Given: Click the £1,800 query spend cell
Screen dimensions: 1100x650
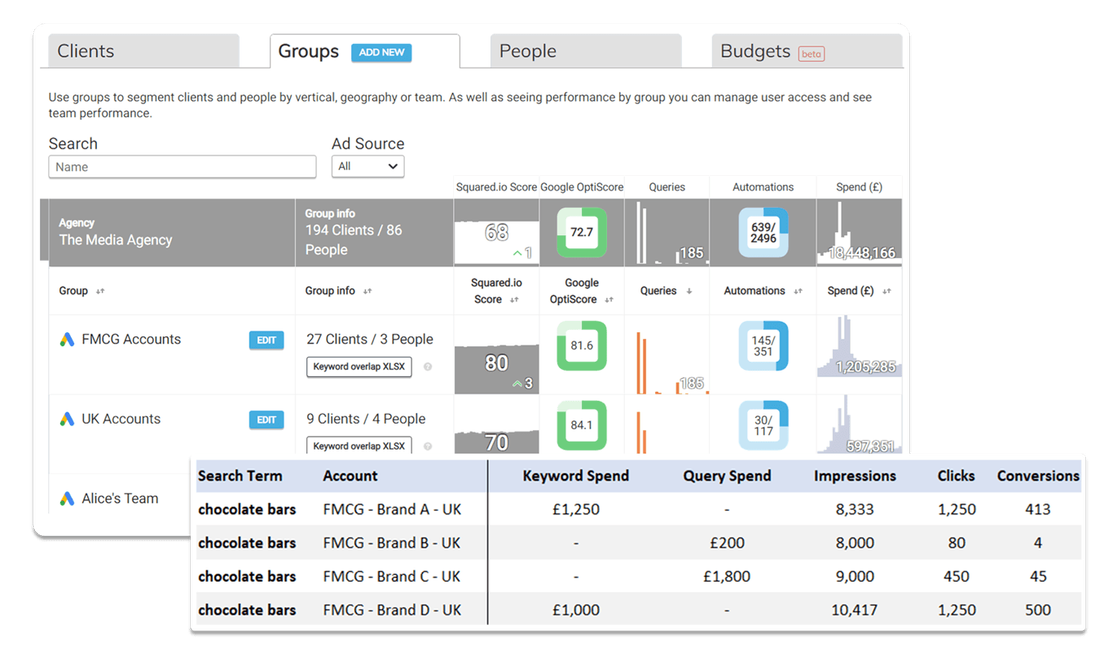Looking at the screenshot, I should pyautogui.click(x=727, y=577).
